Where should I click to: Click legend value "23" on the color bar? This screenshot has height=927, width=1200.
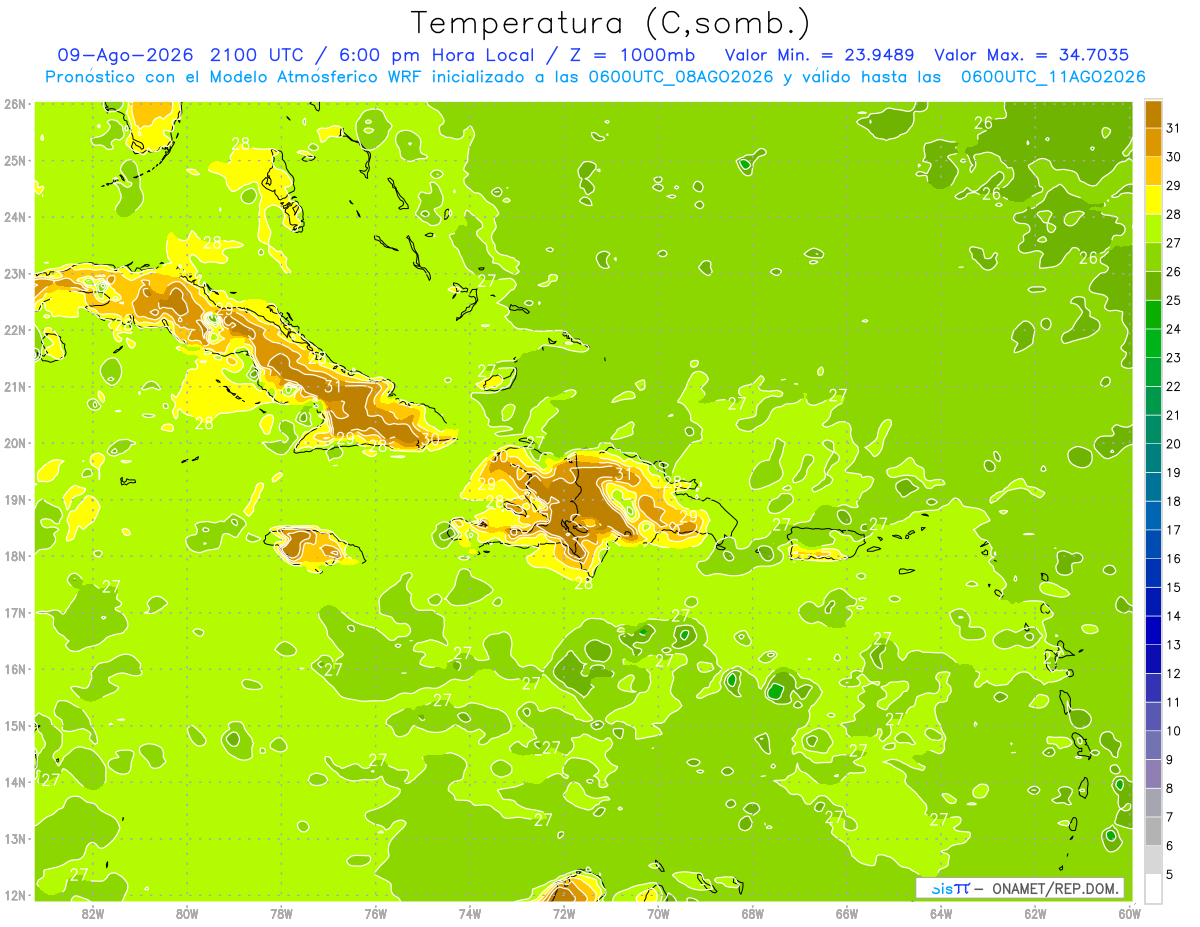tap(1173, 358)
